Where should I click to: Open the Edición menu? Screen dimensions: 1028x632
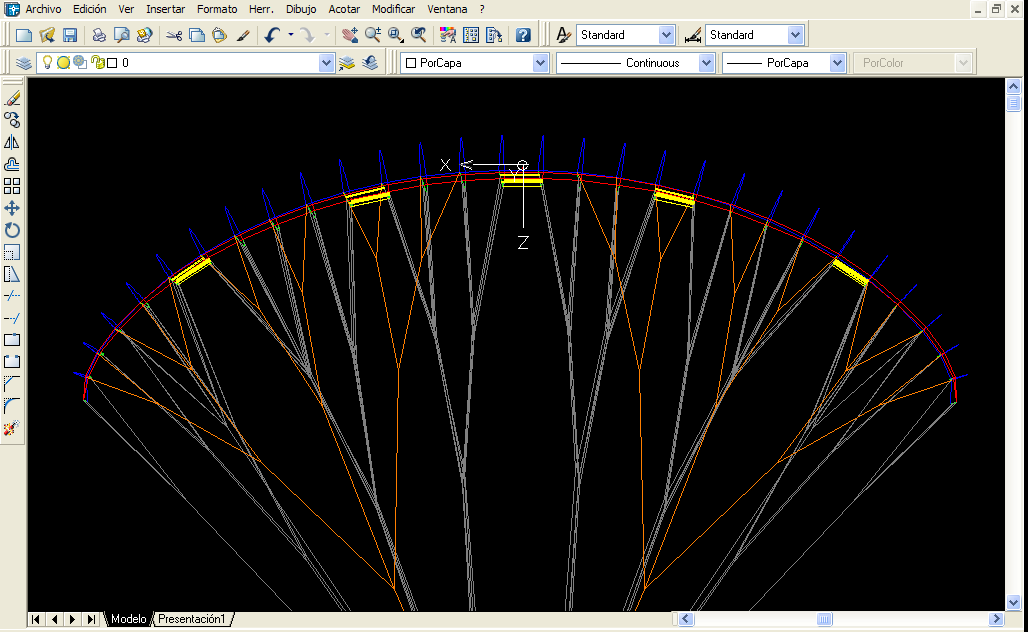89,9
